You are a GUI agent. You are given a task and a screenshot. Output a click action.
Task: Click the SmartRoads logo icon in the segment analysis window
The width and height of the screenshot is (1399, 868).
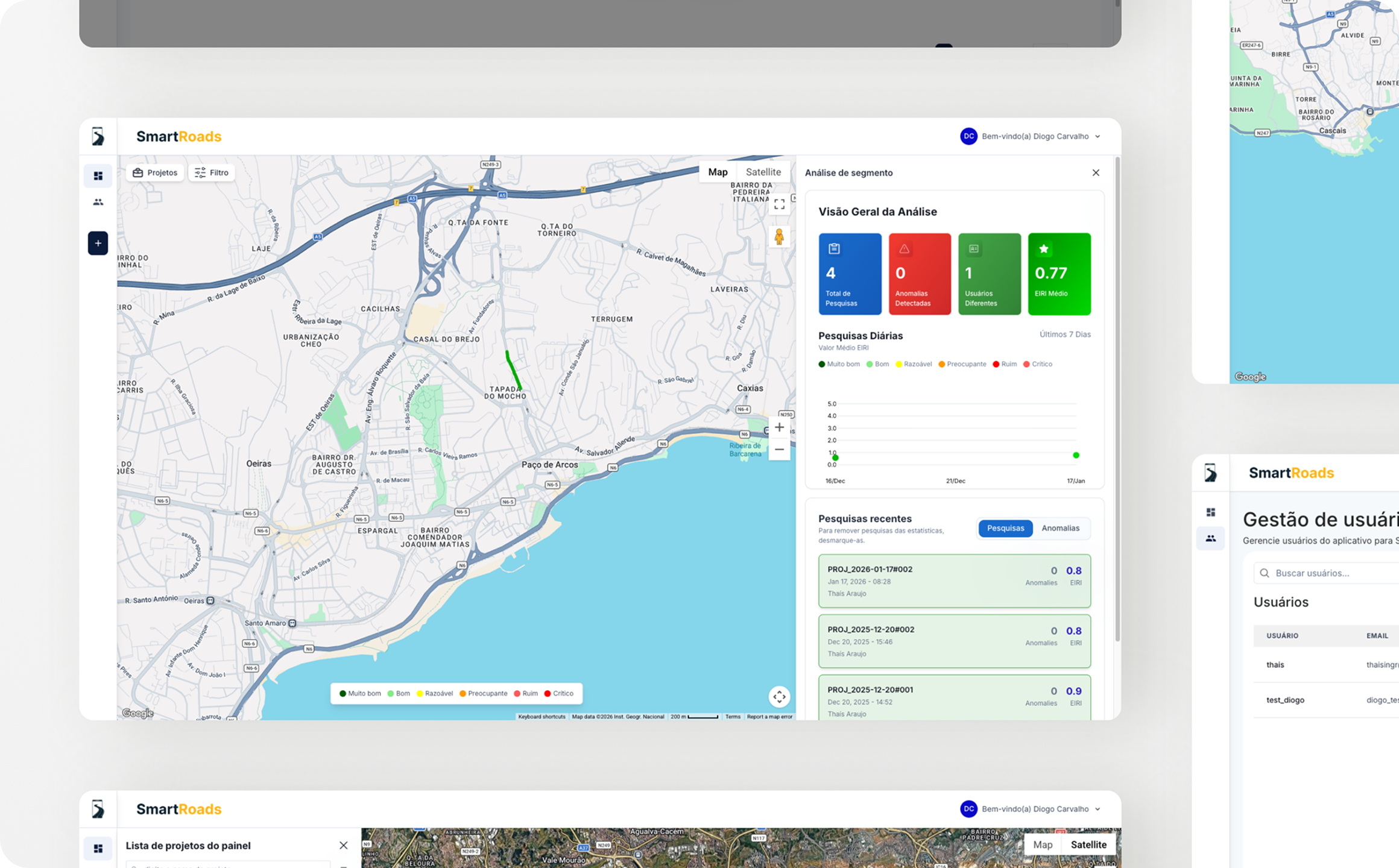(x=98, y=136)
